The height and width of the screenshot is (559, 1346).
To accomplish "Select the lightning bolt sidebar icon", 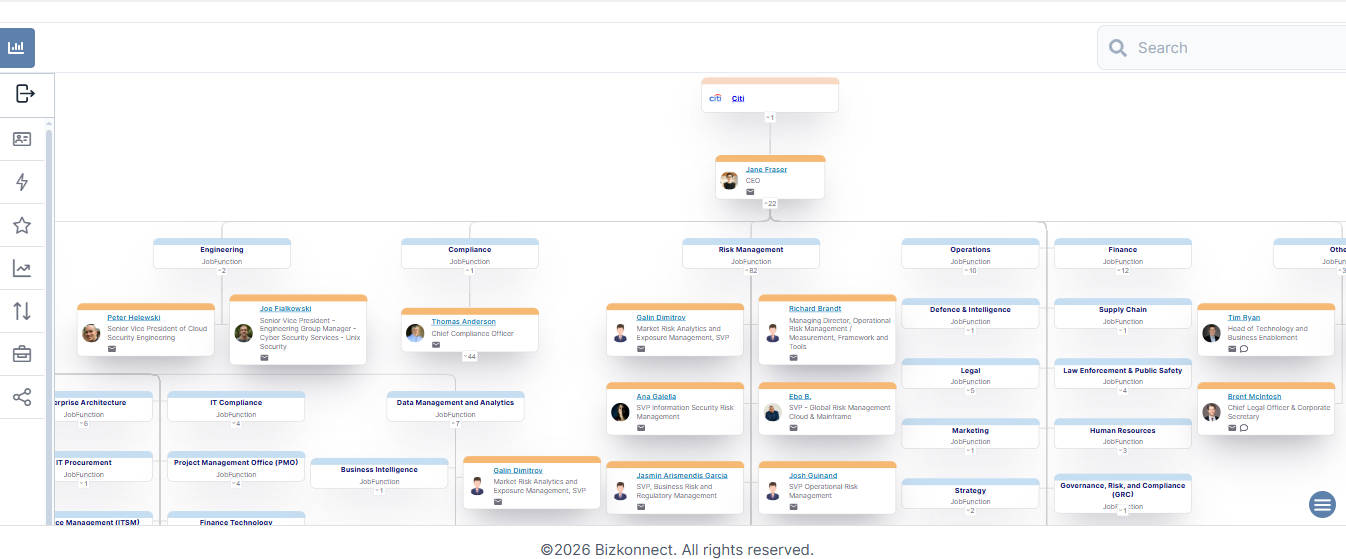I will point(22,182).
